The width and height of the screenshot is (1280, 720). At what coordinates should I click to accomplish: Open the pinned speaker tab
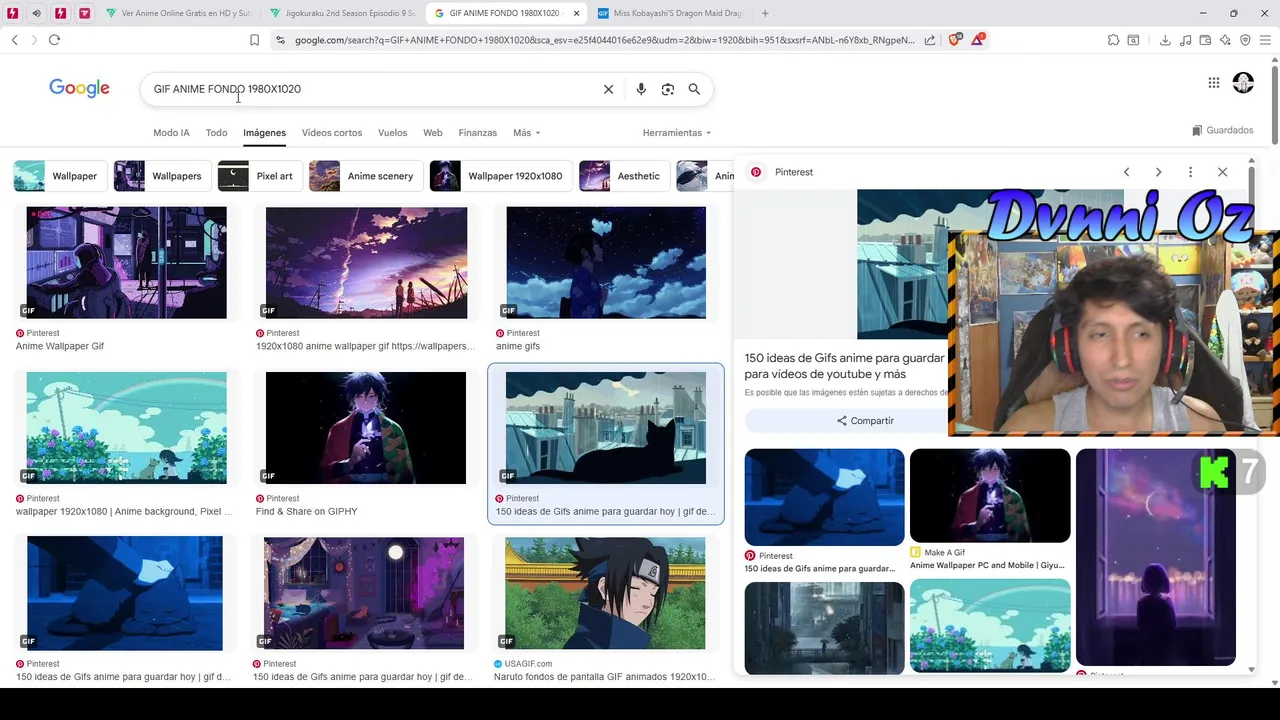(36, 13)
